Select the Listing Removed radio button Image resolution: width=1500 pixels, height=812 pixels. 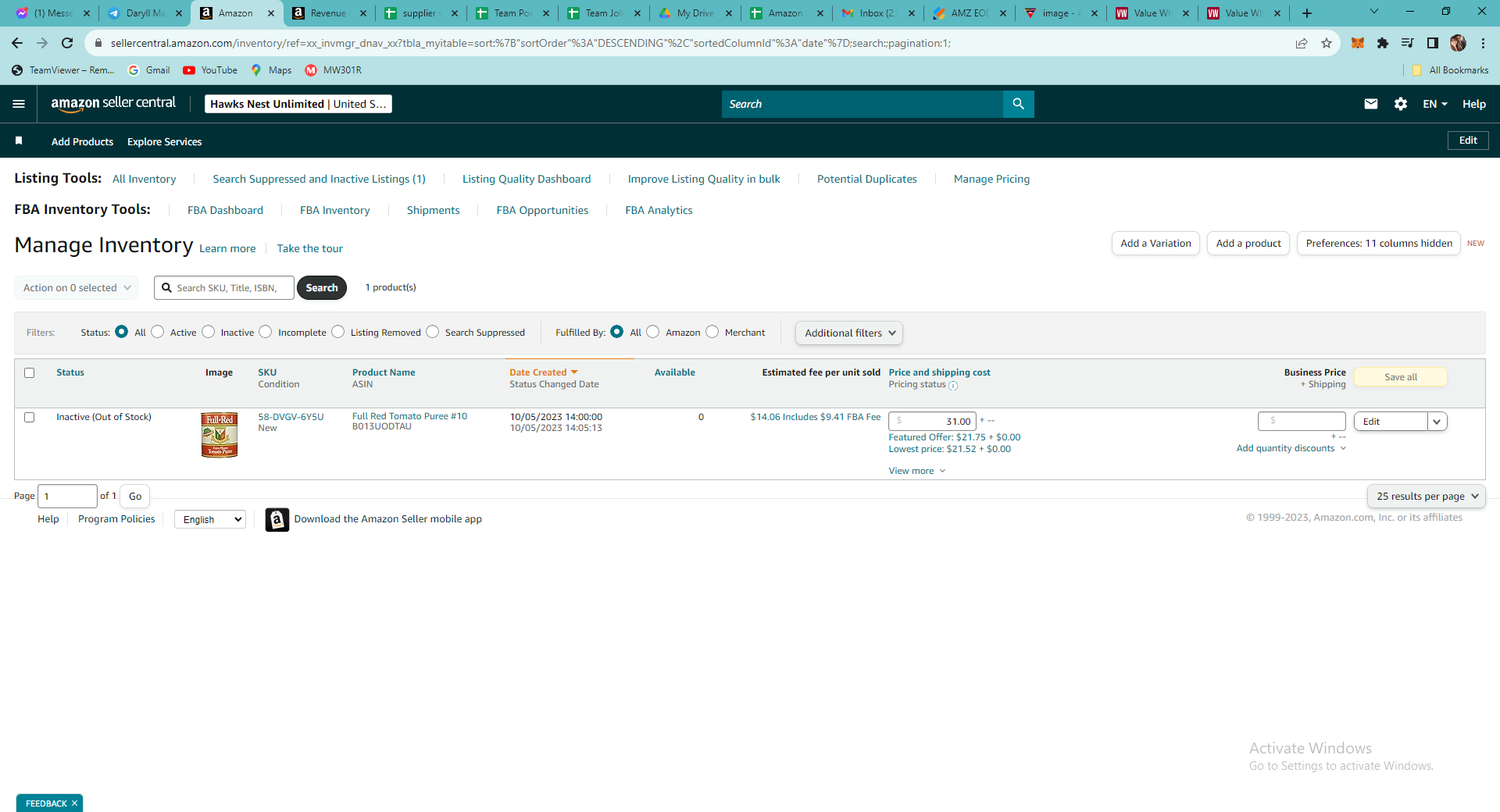click(x=337, y=332)
